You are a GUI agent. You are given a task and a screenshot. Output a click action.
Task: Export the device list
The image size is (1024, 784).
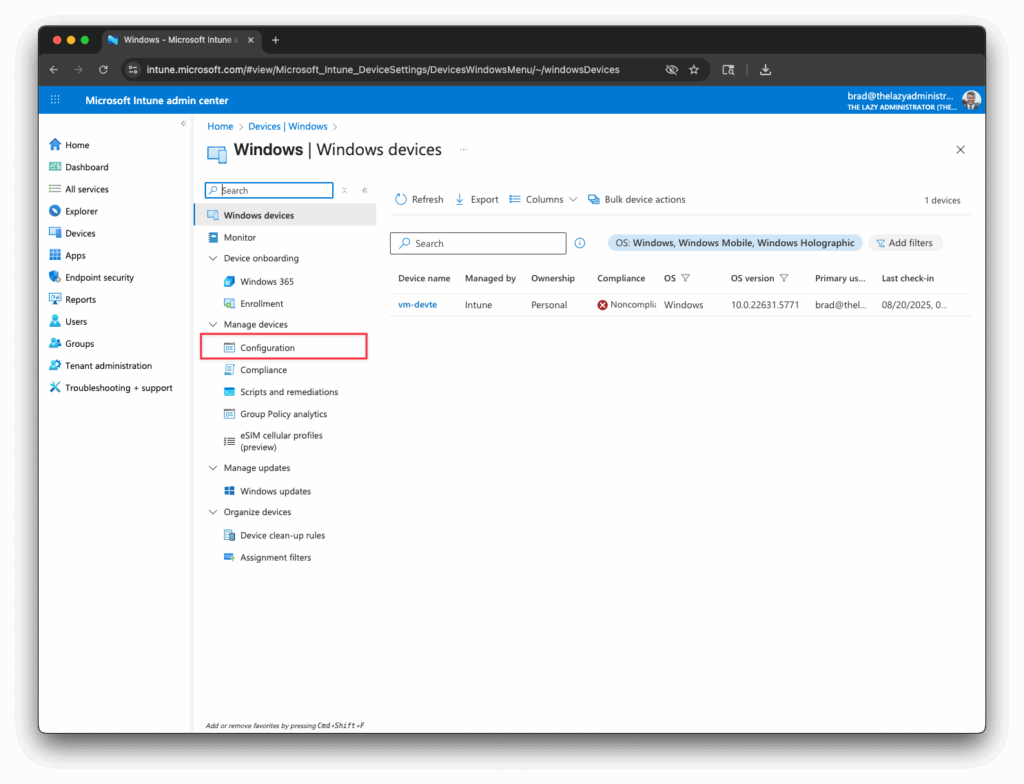(x=477, y=199)
